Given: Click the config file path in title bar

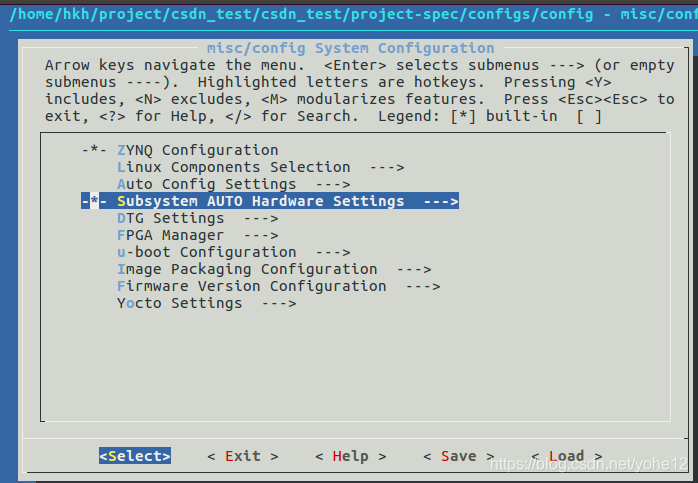Looking at the screenshot, I should [x=301, y=14].
